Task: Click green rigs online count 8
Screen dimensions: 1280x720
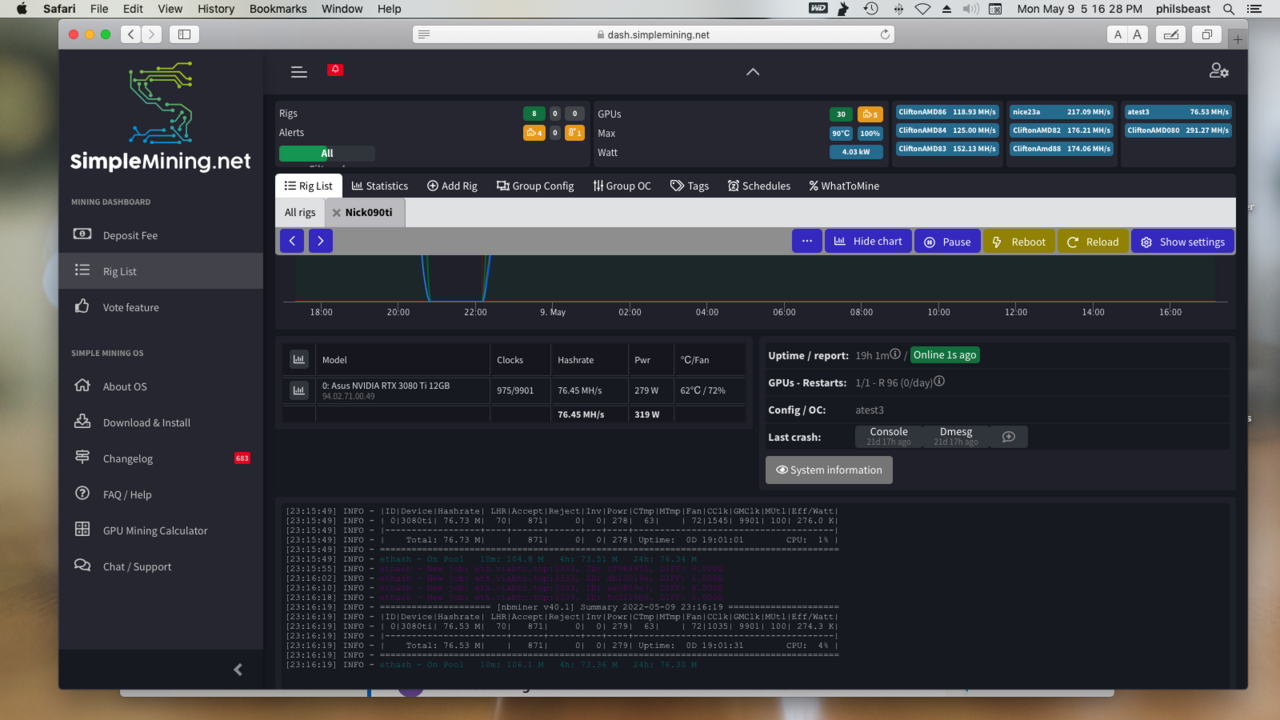Action: (x=534, y=114)
